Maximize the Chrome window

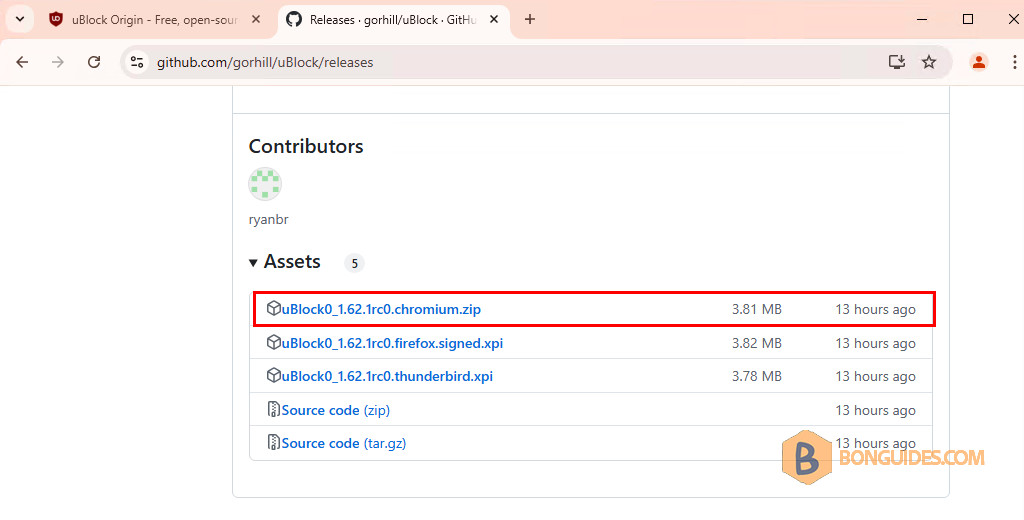tap(968, 20)
